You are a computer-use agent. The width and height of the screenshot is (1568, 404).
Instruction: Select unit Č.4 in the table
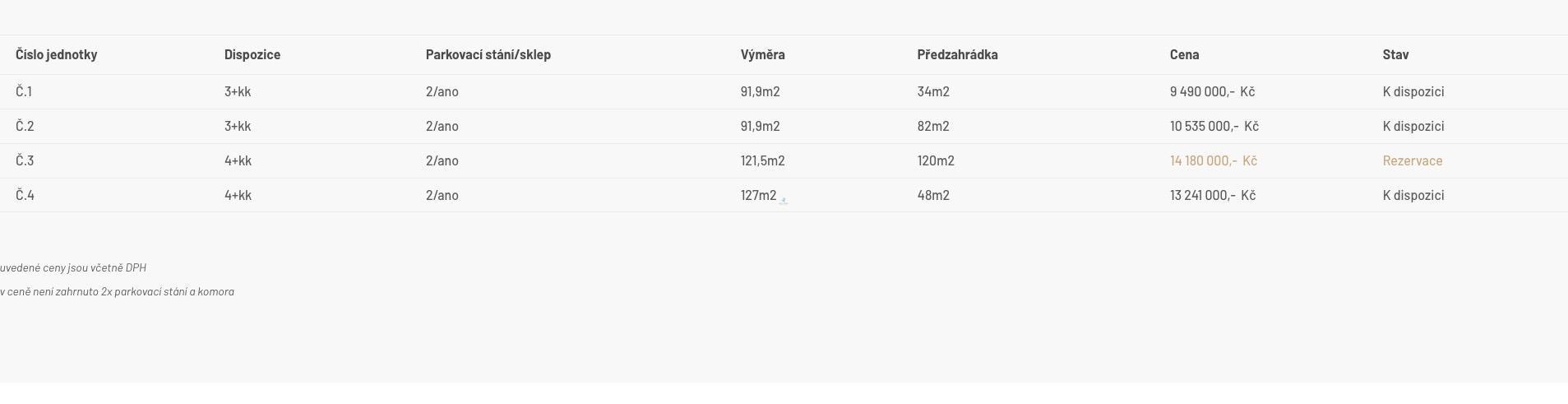click(x=25, y=195)
